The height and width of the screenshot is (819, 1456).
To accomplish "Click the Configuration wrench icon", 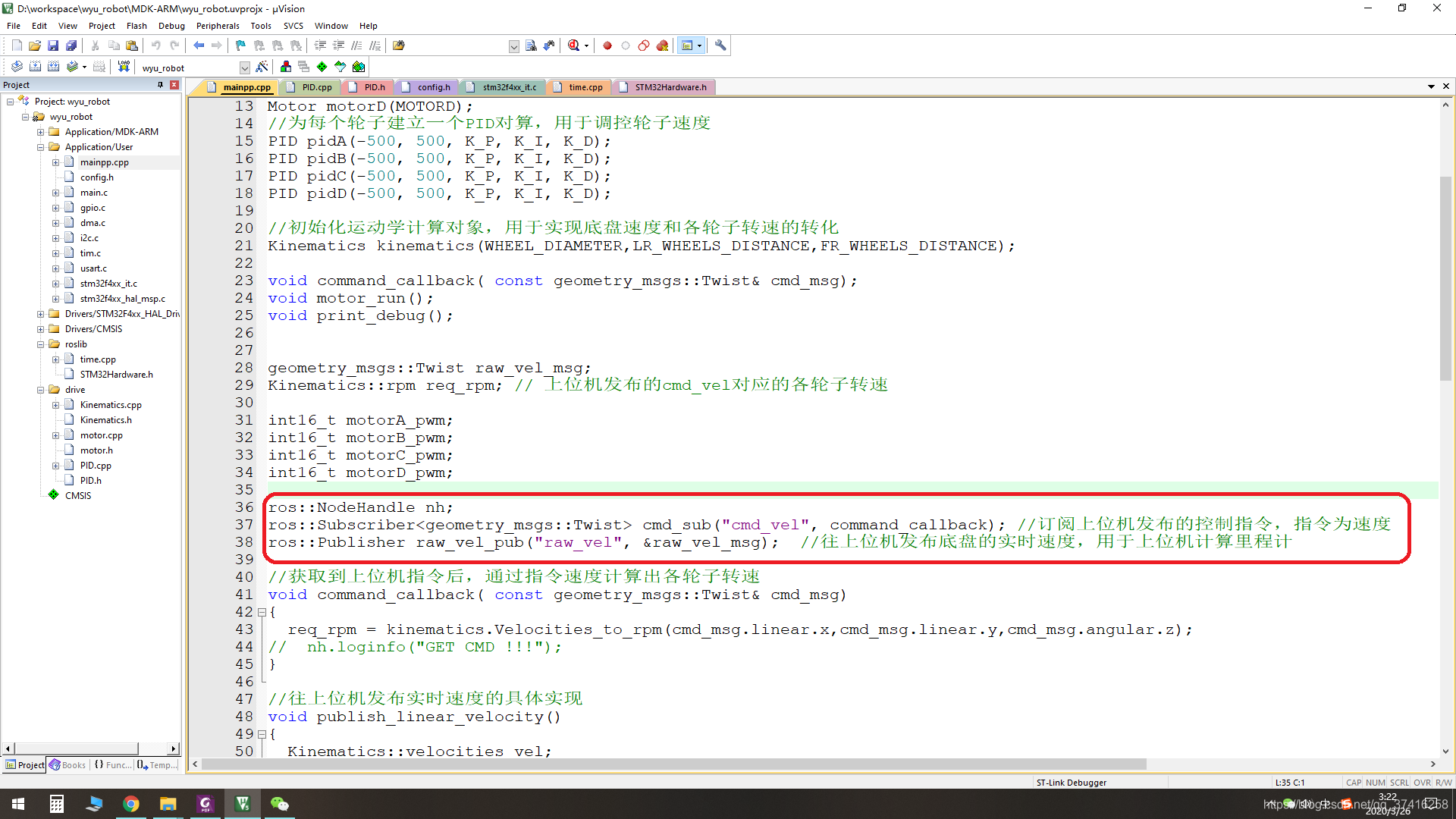I will pyautogui.click(x=720, y=45).
